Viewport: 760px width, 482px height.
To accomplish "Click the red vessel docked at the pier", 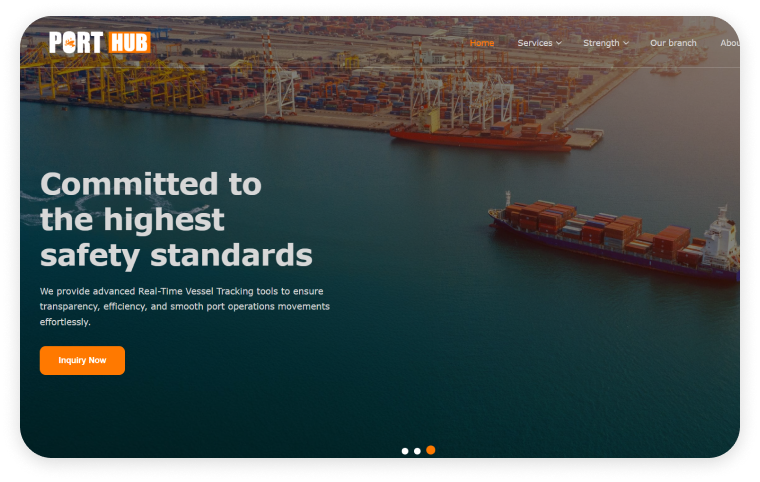I will tap(480, 137).
